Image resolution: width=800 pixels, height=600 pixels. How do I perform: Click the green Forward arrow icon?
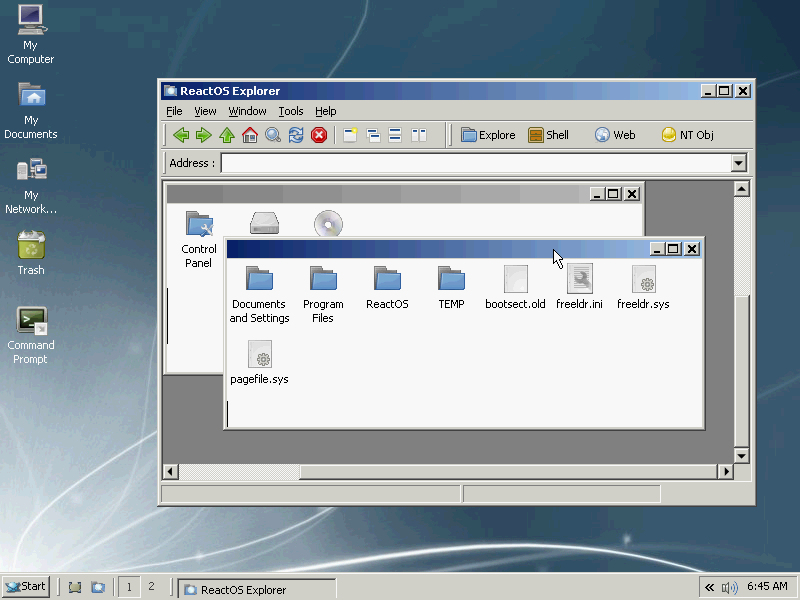(204, 135)
